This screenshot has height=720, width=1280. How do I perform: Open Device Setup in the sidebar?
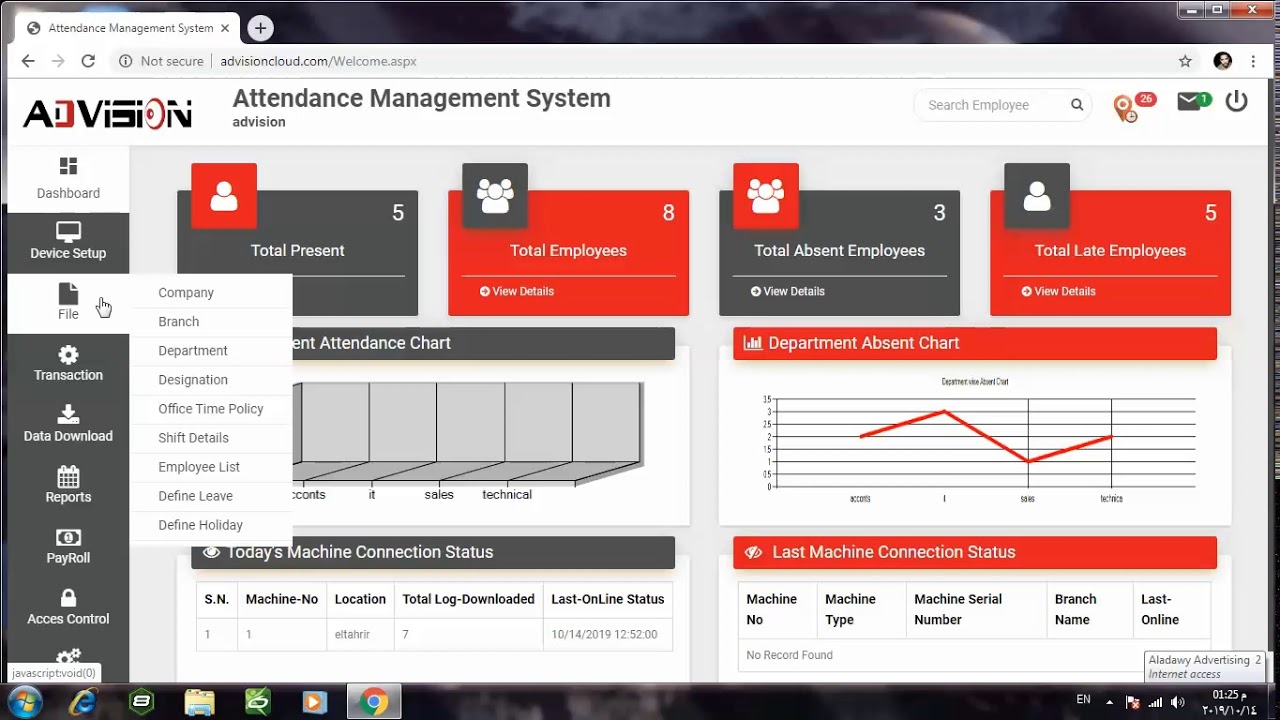tap(68, 241)
